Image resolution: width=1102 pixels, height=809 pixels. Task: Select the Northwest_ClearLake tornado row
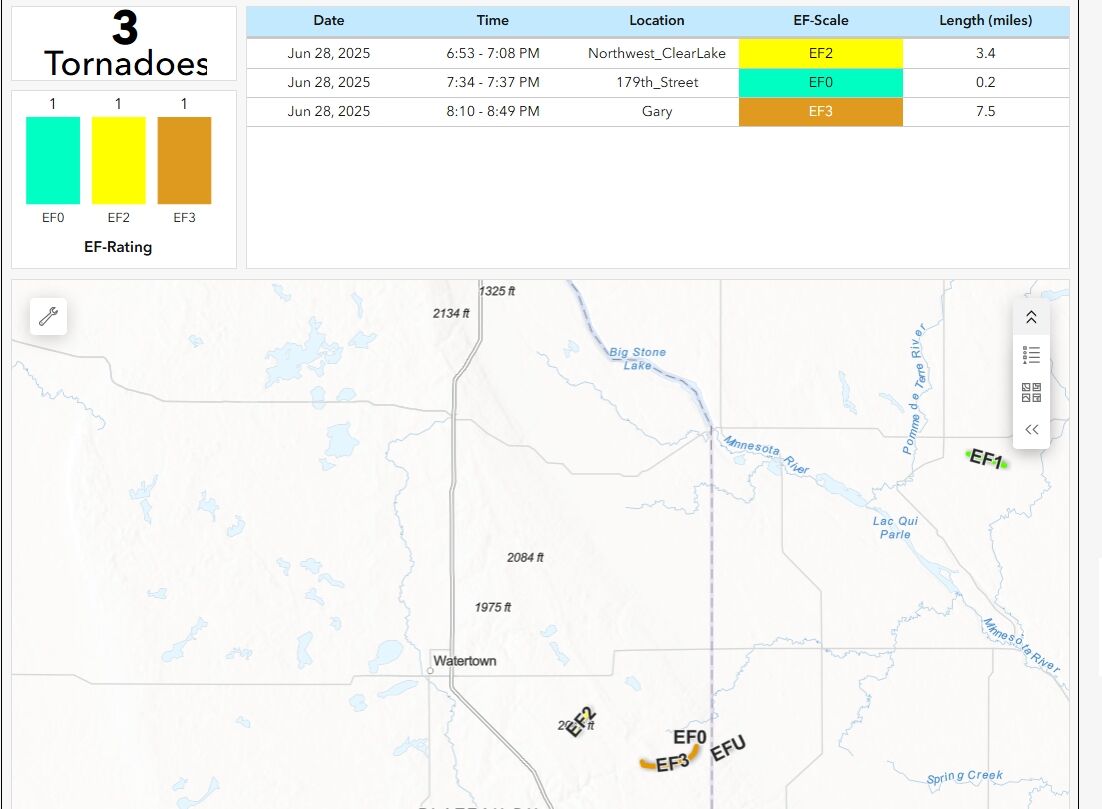[x=656, y=53]
